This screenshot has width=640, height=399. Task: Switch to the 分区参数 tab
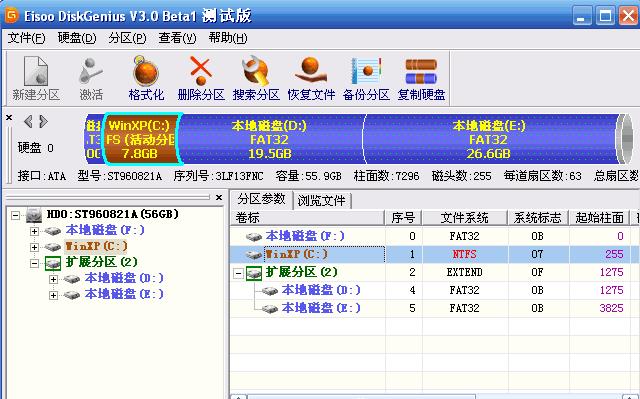pyautogui.click(x=262, y=199)
